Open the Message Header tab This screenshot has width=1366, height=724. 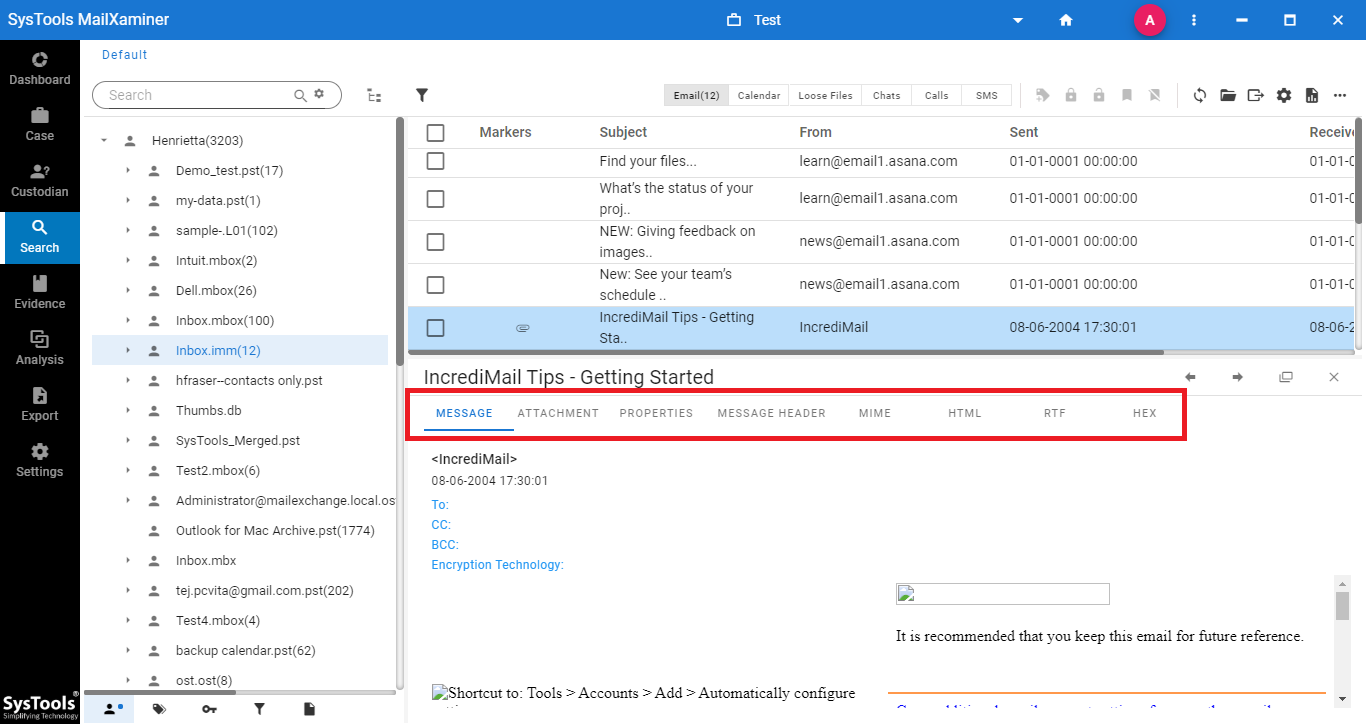tap(771, 413)
